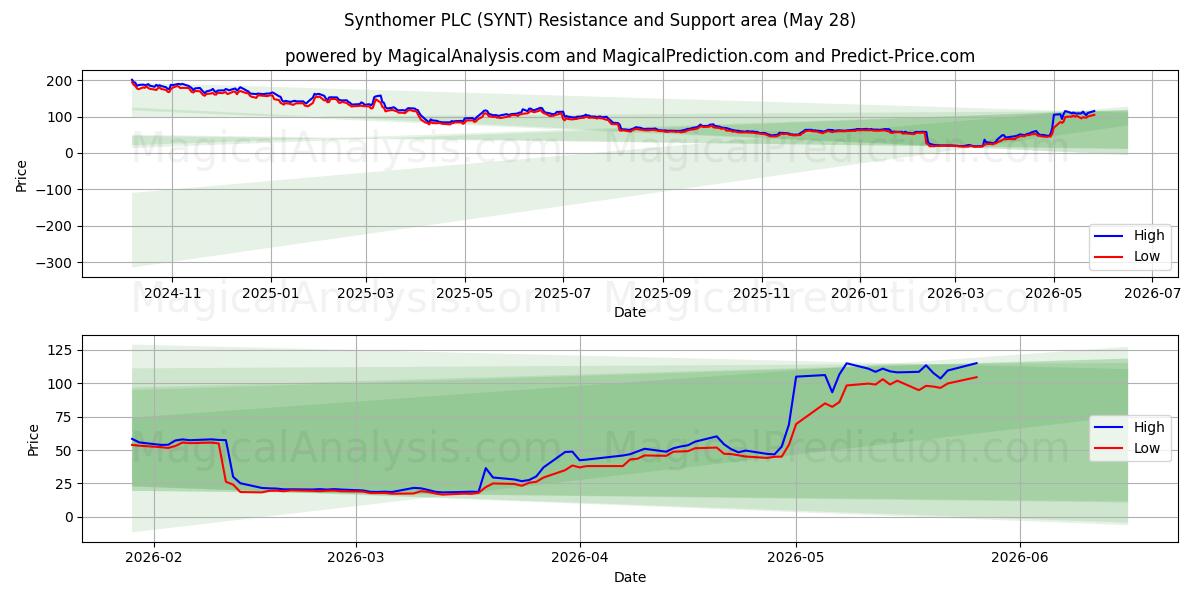The width and height of the screenshot is (1200, 600).
Task: Click the '75' price tick on bottom chart
Action: pyautogui.click(x=65, y=418)
